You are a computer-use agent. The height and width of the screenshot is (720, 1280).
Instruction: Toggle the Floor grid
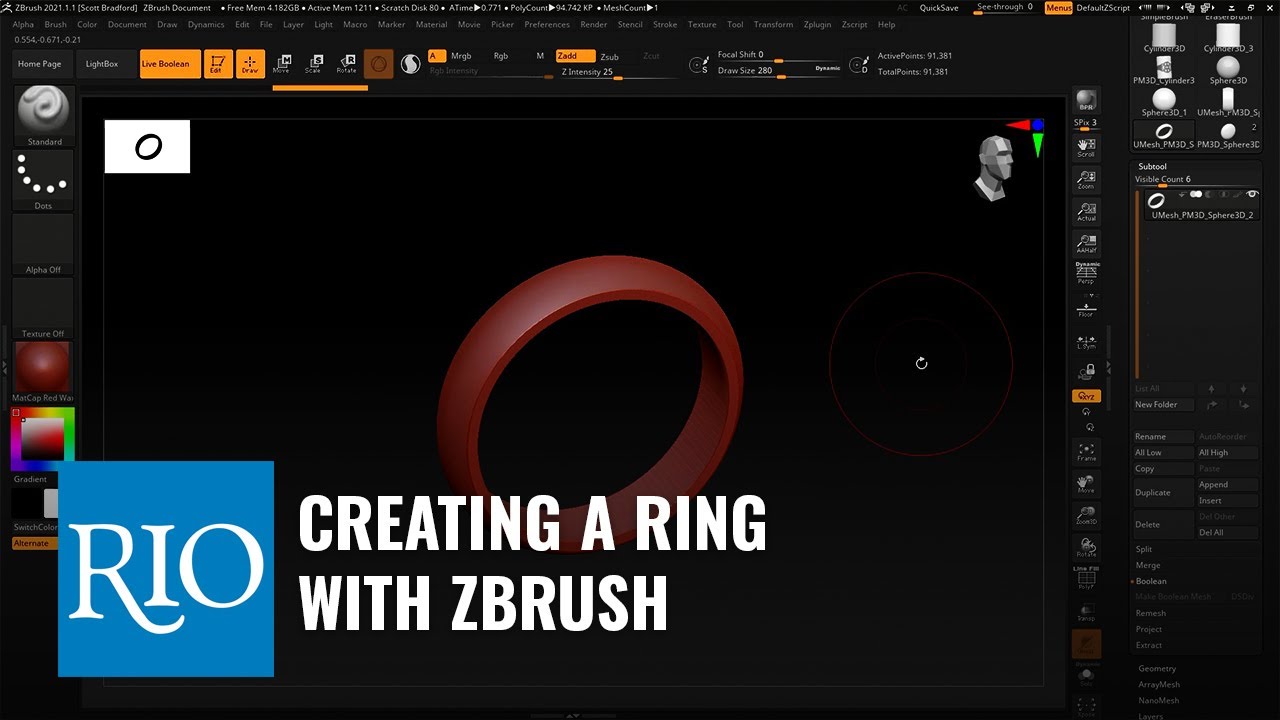point(1086,309)
